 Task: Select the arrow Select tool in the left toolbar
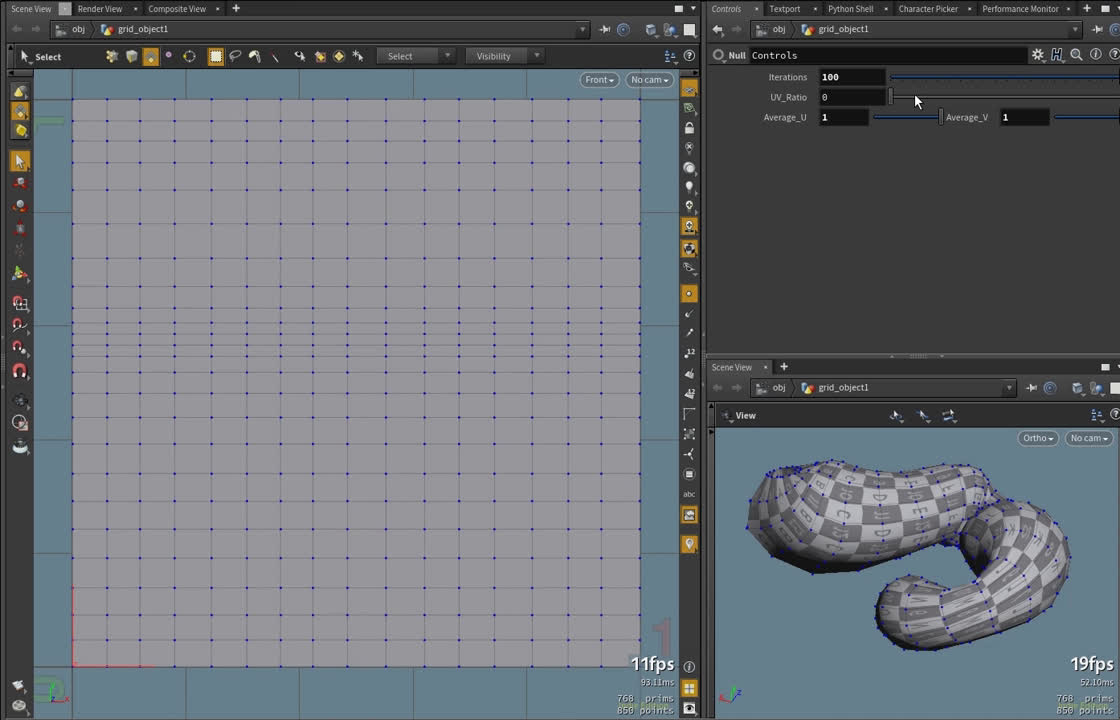click(20, 161)
